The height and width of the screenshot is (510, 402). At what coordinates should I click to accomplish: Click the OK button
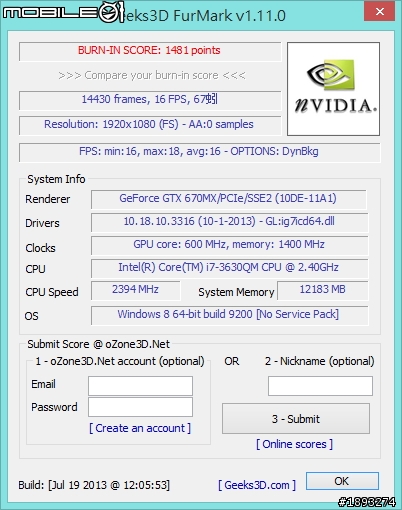point(342,481)
